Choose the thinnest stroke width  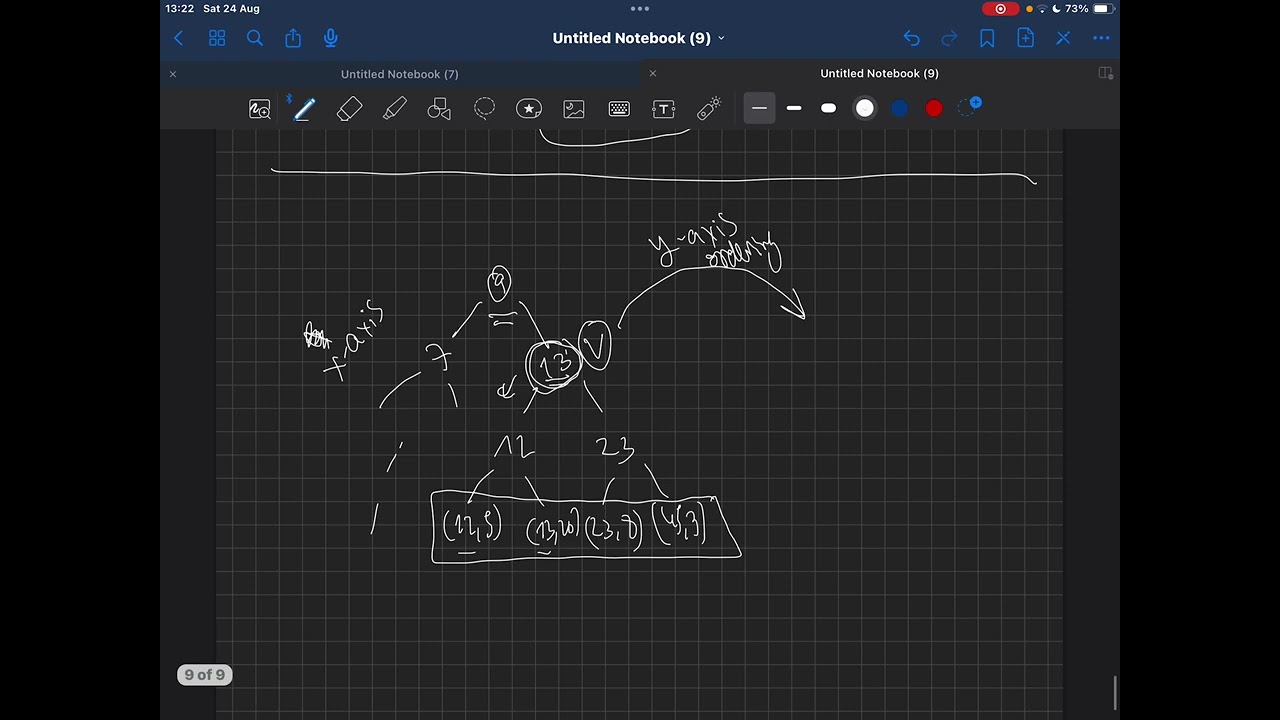[x=759, y=108]
